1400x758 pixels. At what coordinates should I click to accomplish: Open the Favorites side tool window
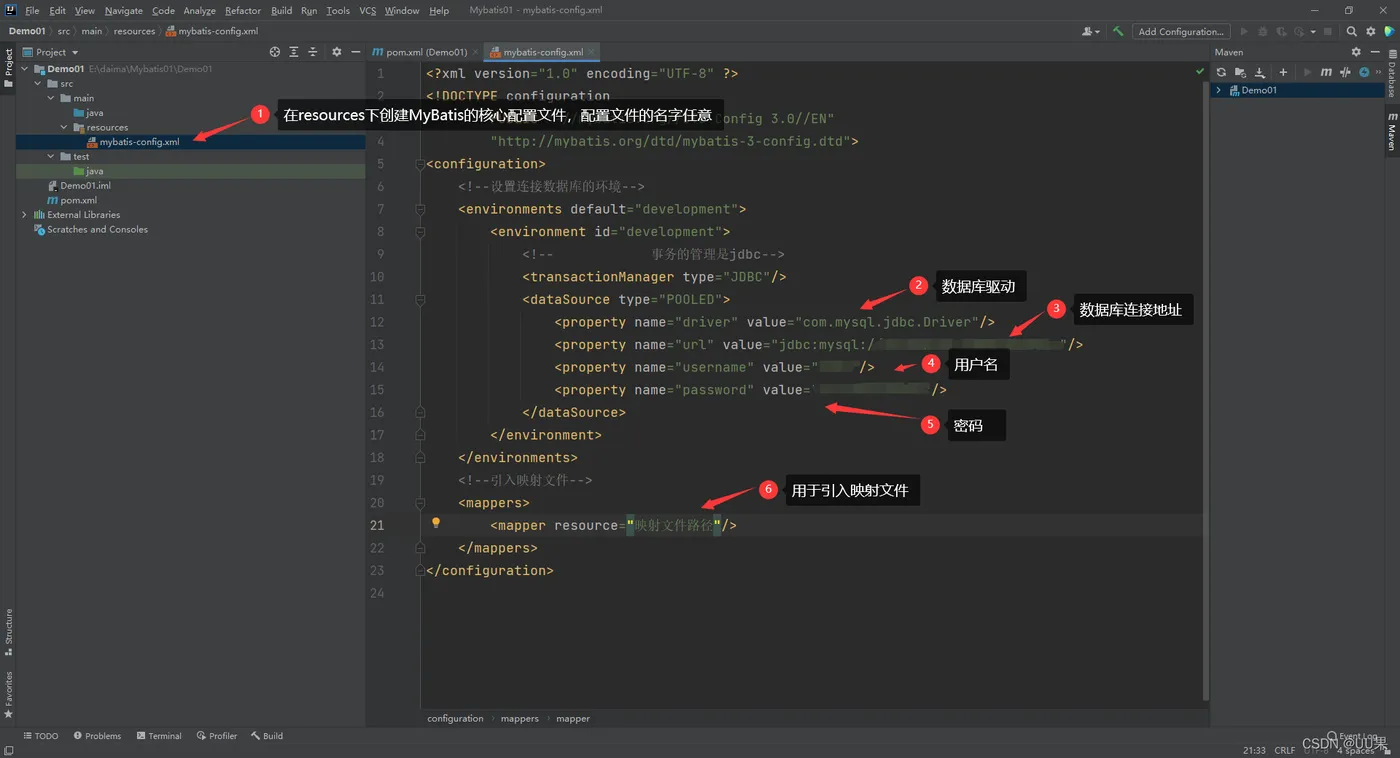click(8, 695)
